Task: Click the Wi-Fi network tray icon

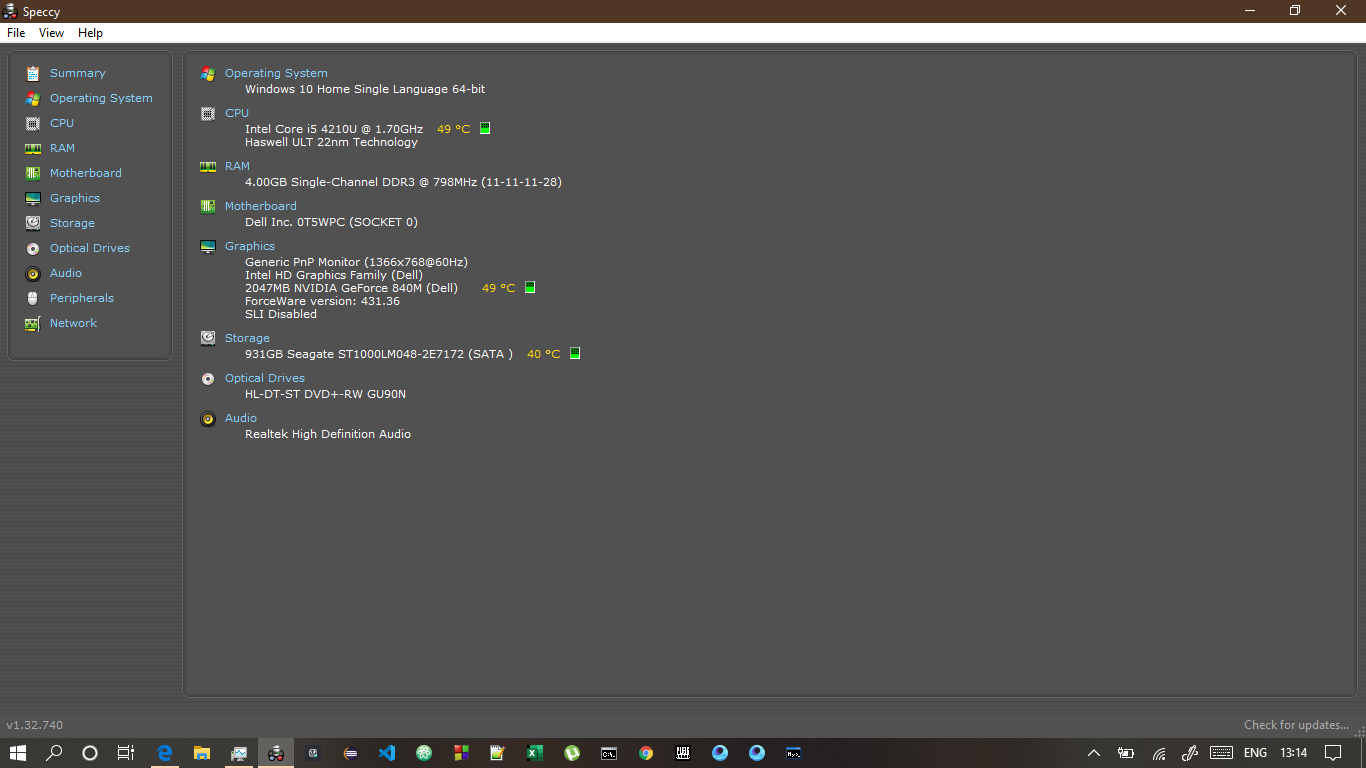Action: click(1159, 753)
